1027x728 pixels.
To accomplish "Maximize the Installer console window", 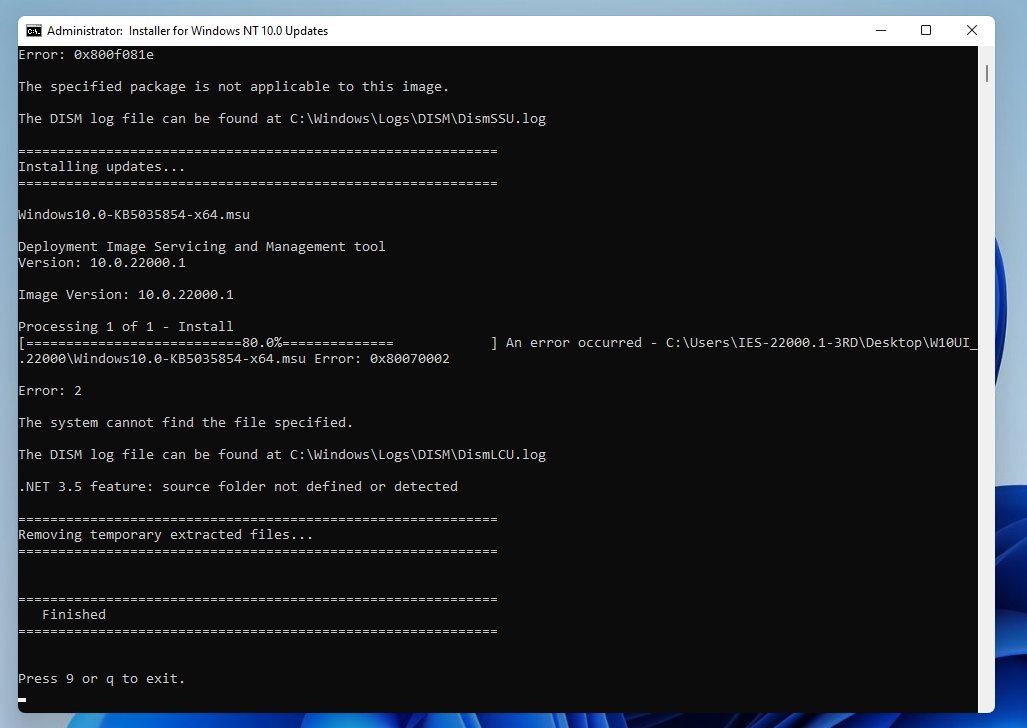I will pos(926,31).
